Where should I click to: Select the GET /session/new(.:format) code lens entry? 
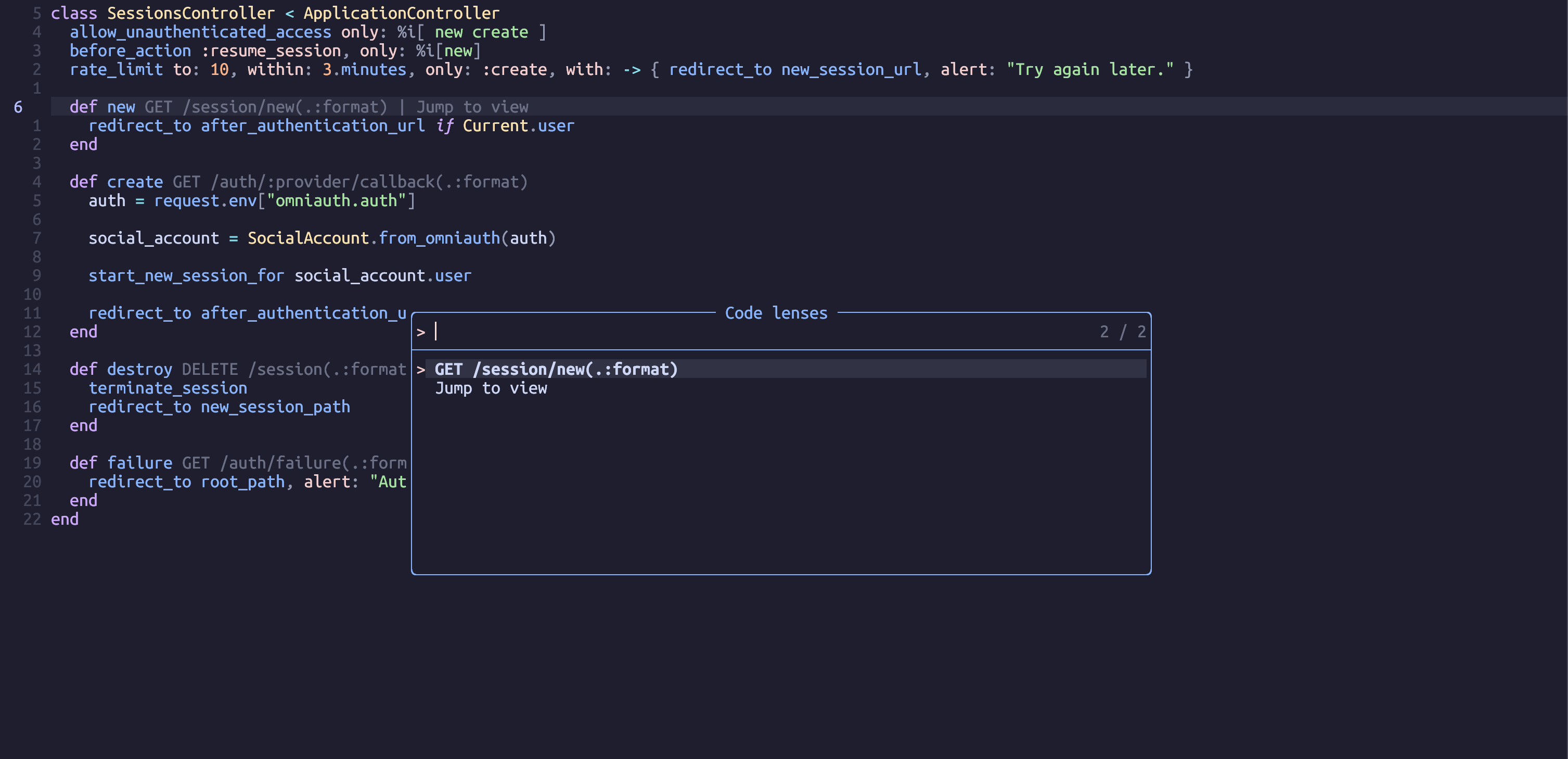coord(556,369)
